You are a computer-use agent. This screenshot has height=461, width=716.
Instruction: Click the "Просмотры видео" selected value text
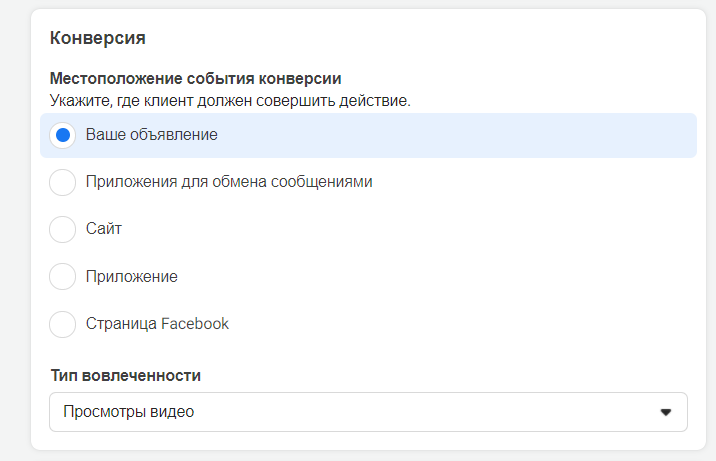[x=128, y=412]
